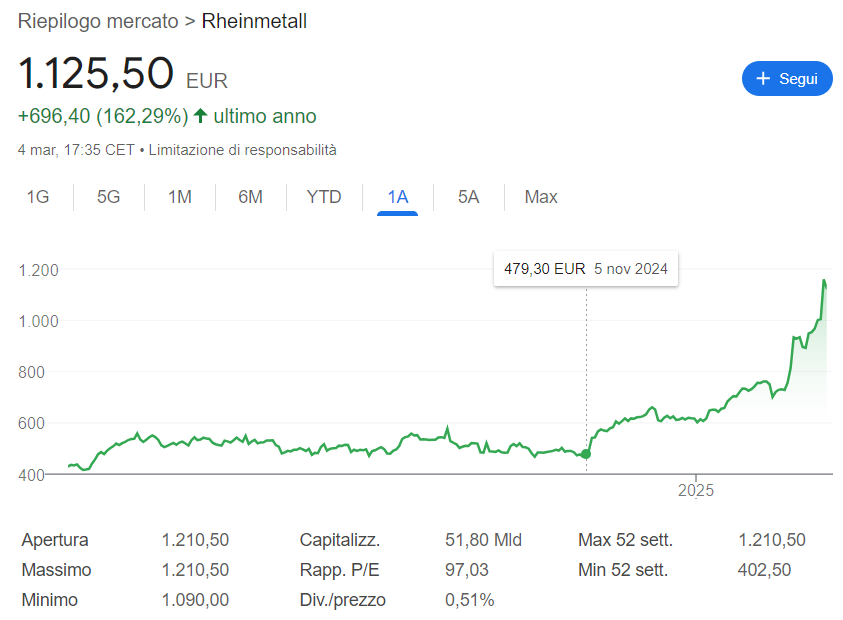Click the Capitalizz. value 51,80 Mld

pos(483,540)
